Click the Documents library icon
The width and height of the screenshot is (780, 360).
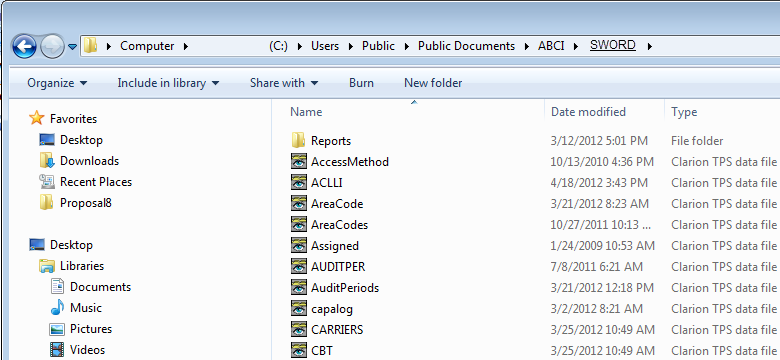coord(57,286)
